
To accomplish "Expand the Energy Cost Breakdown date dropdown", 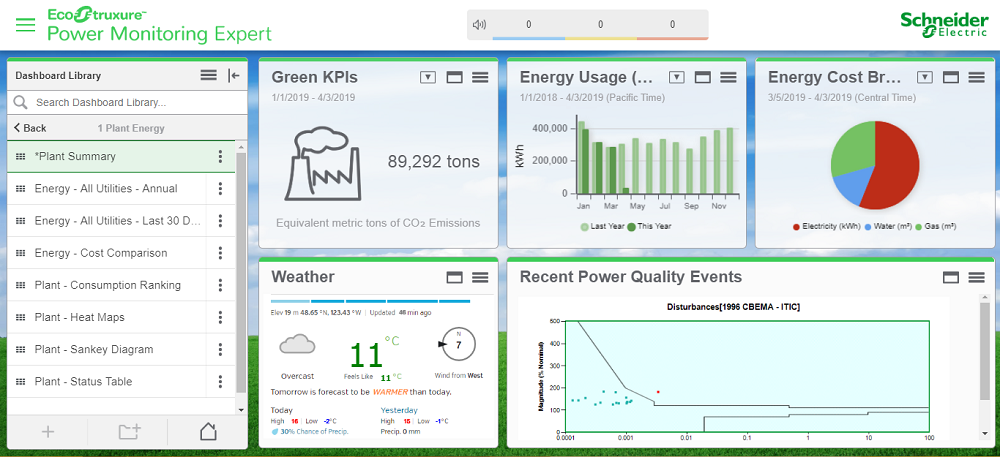I will (925, 78).
